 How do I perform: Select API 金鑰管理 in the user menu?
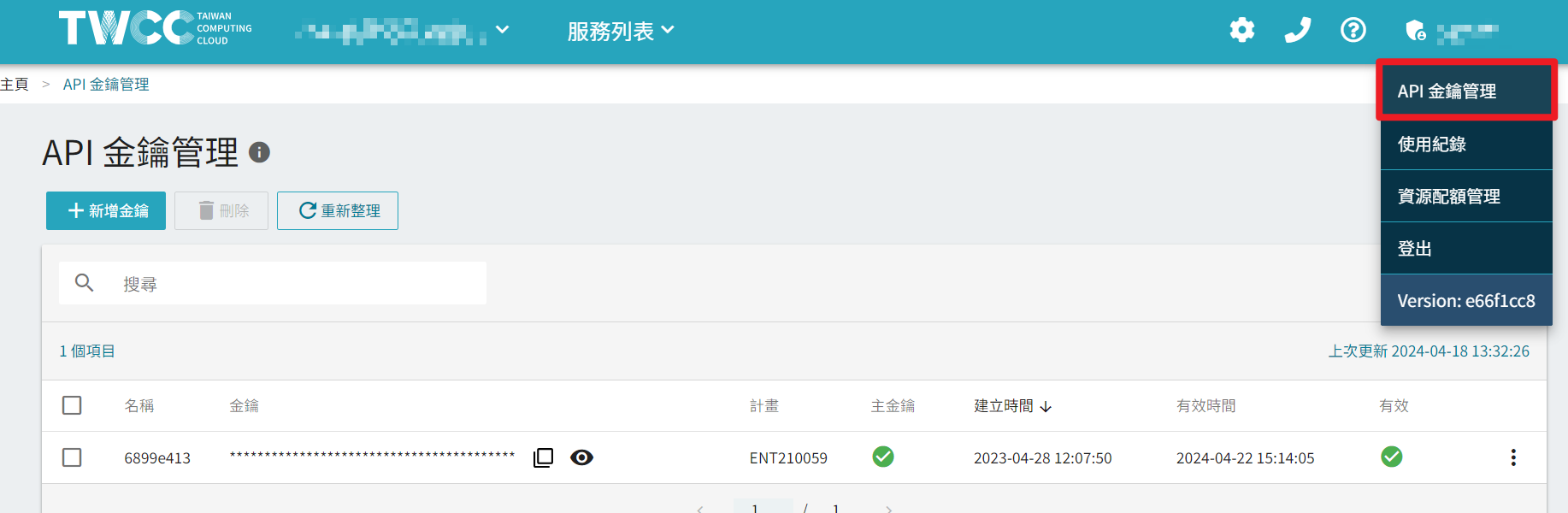(1466, 91)
